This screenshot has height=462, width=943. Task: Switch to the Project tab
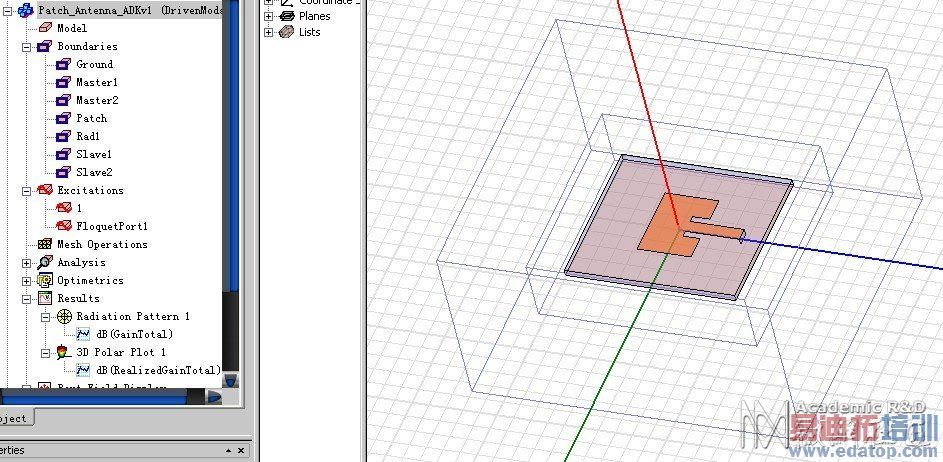click(x=14, y=418)
